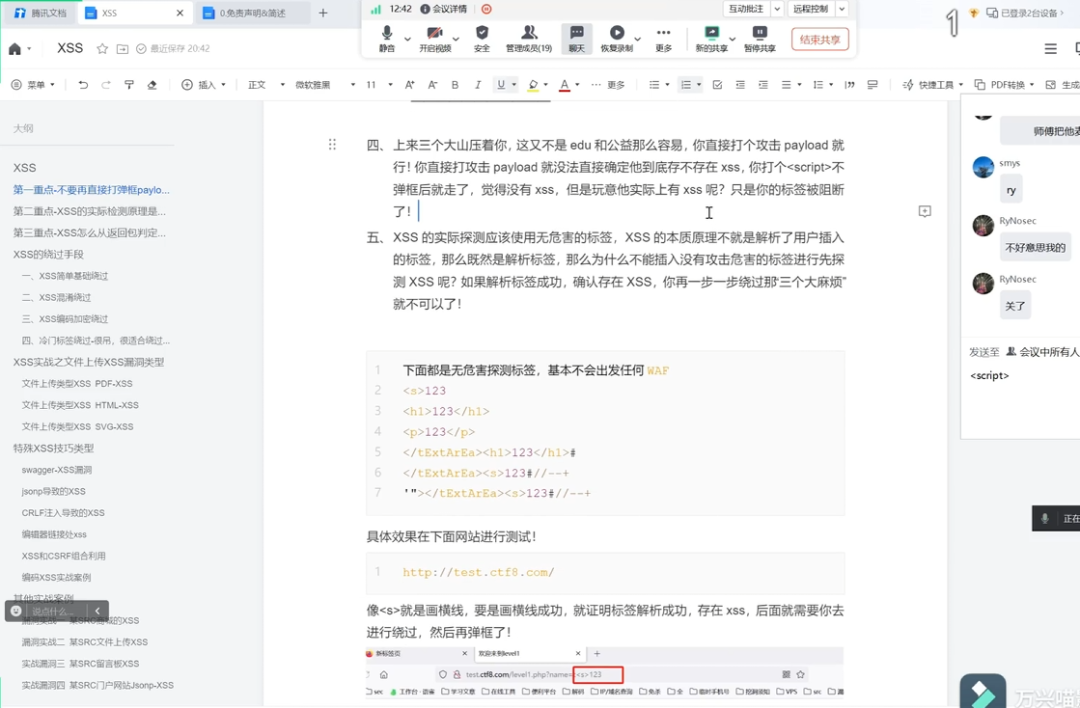Insert a block quote
The image size is (1080, 708).
[849, 85]
